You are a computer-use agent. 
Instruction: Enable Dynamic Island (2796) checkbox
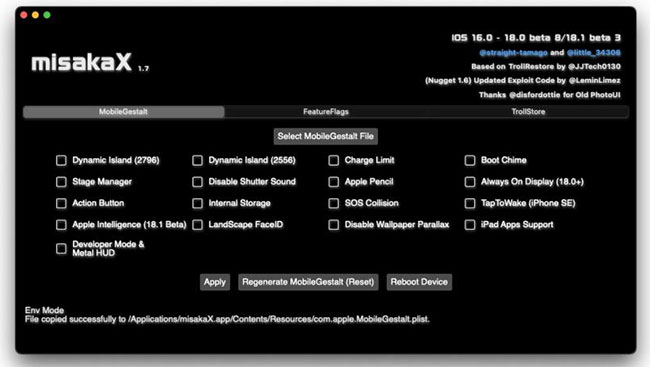[61, 160]
